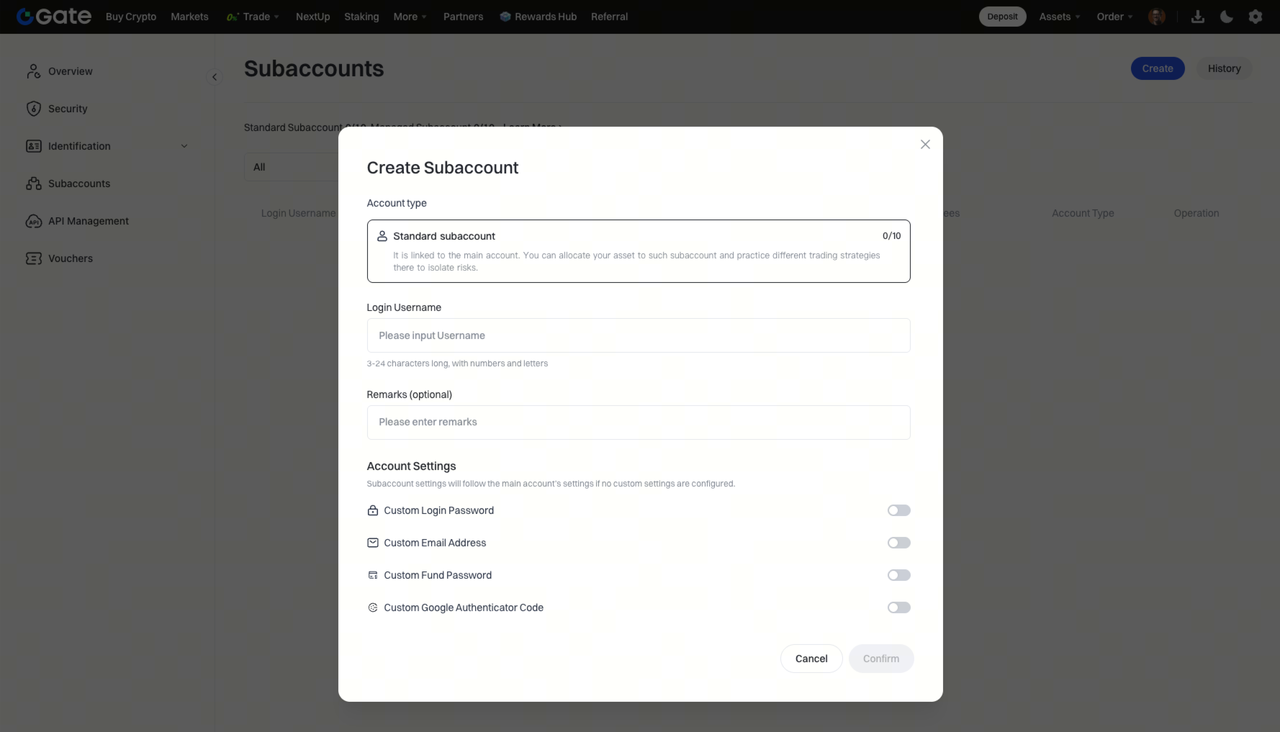The width and height of the screenshot is (1280, 732).
Task: Click the download icon in header
Action: tap(1197, 16)
